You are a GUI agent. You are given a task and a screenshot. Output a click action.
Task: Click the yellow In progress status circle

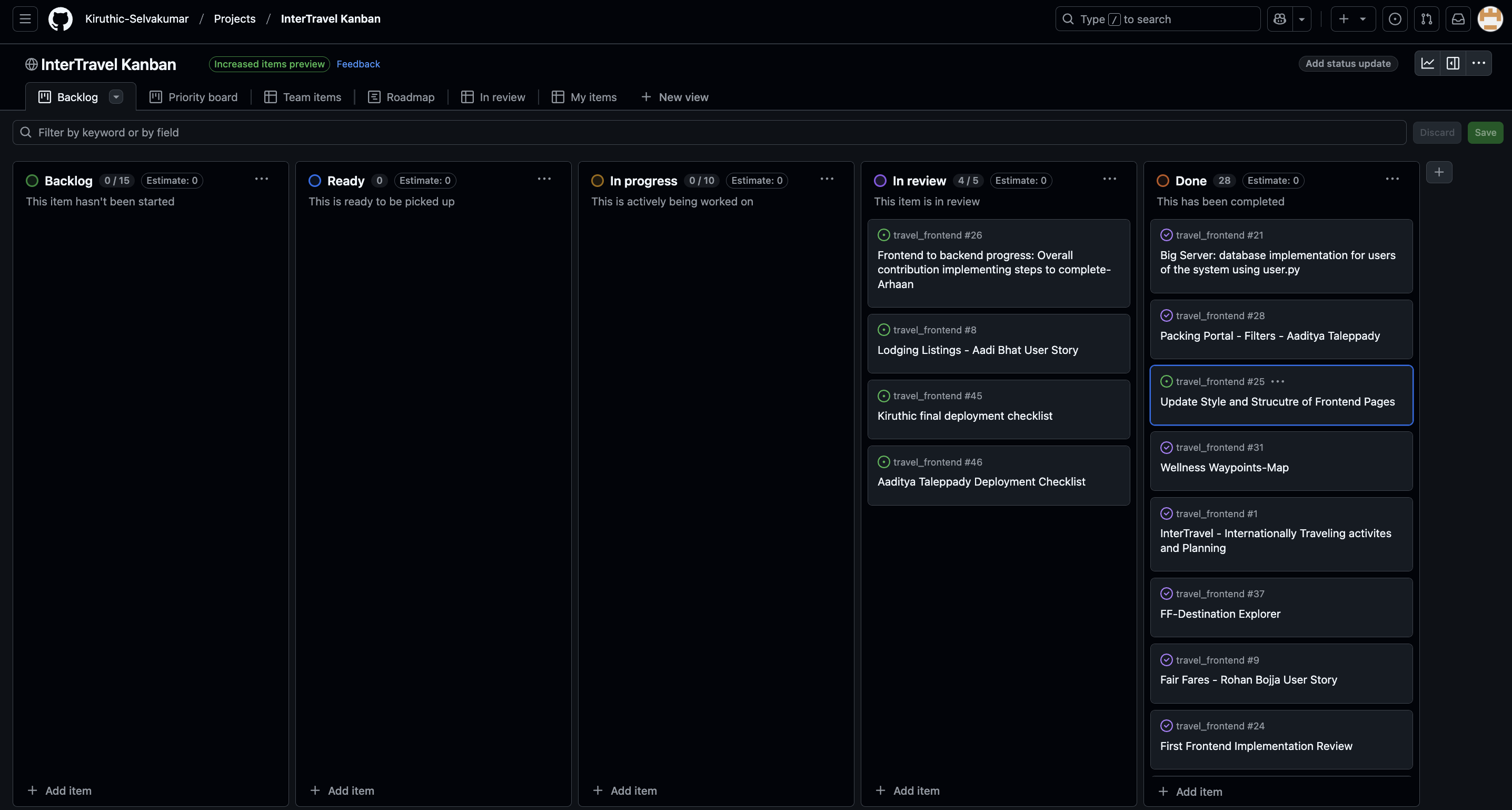coord(598,180)
